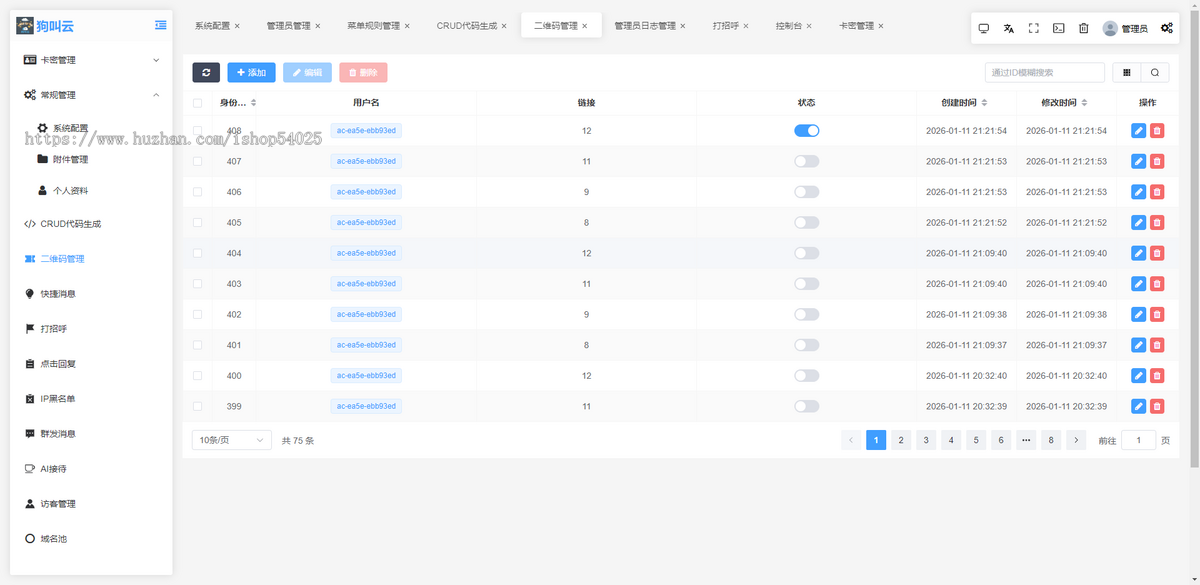Open the 10条/页 page size dropdown
The image size is (1200, 585).
click(x=231, y=440)
